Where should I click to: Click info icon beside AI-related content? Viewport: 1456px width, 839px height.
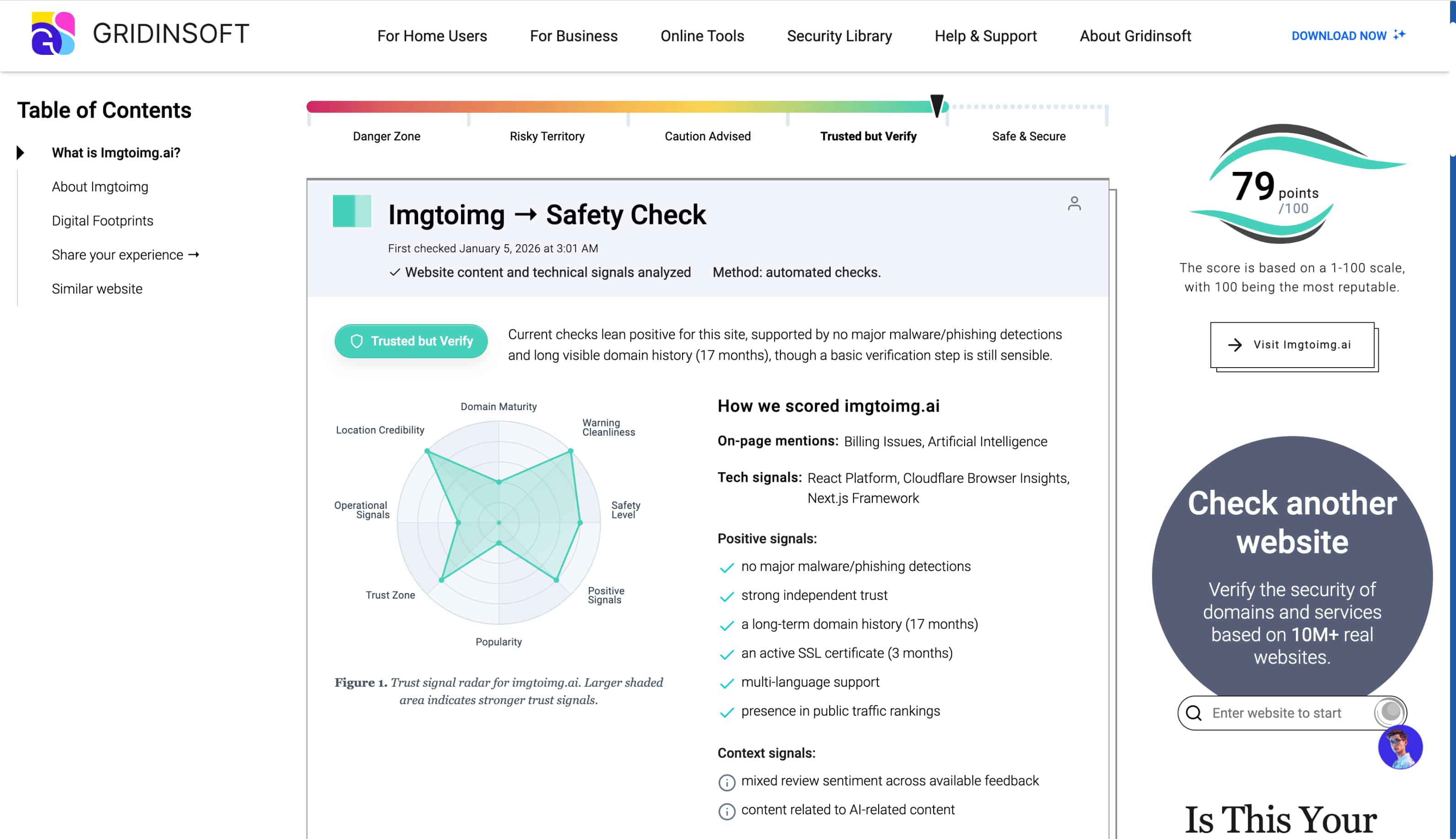[726, 811]
